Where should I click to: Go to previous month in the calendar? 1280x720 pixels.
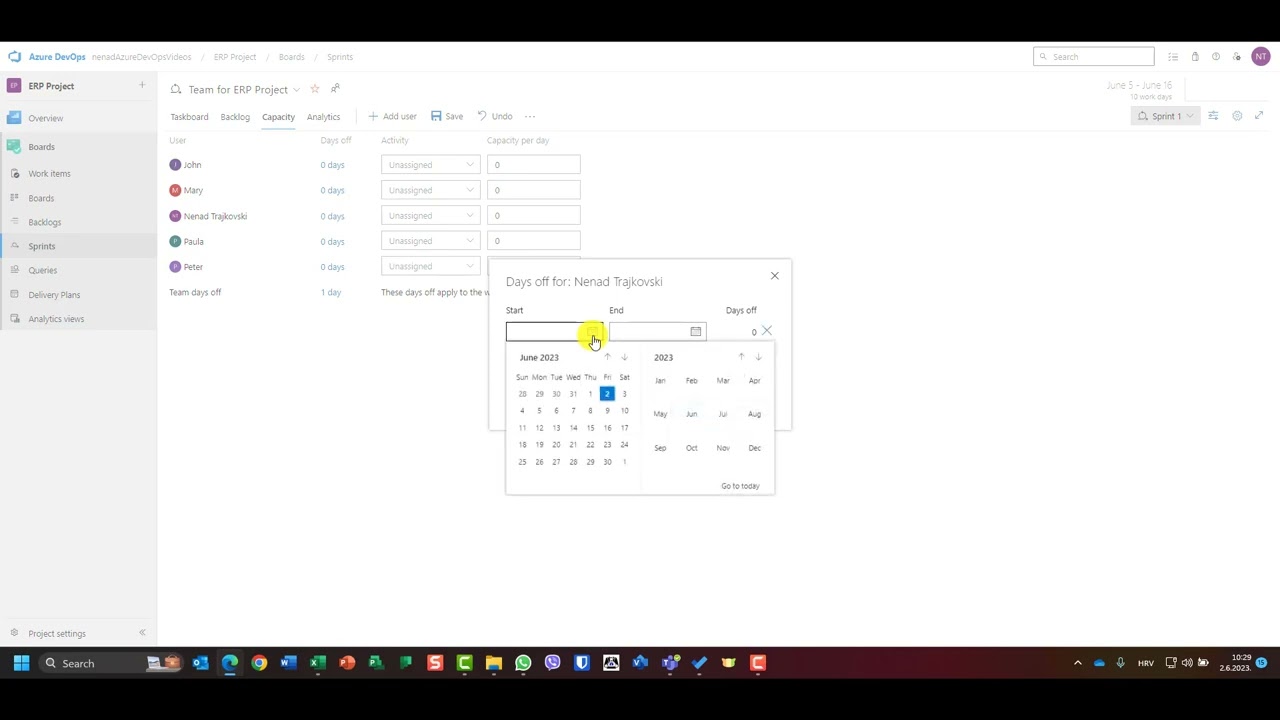coord(607,357)
